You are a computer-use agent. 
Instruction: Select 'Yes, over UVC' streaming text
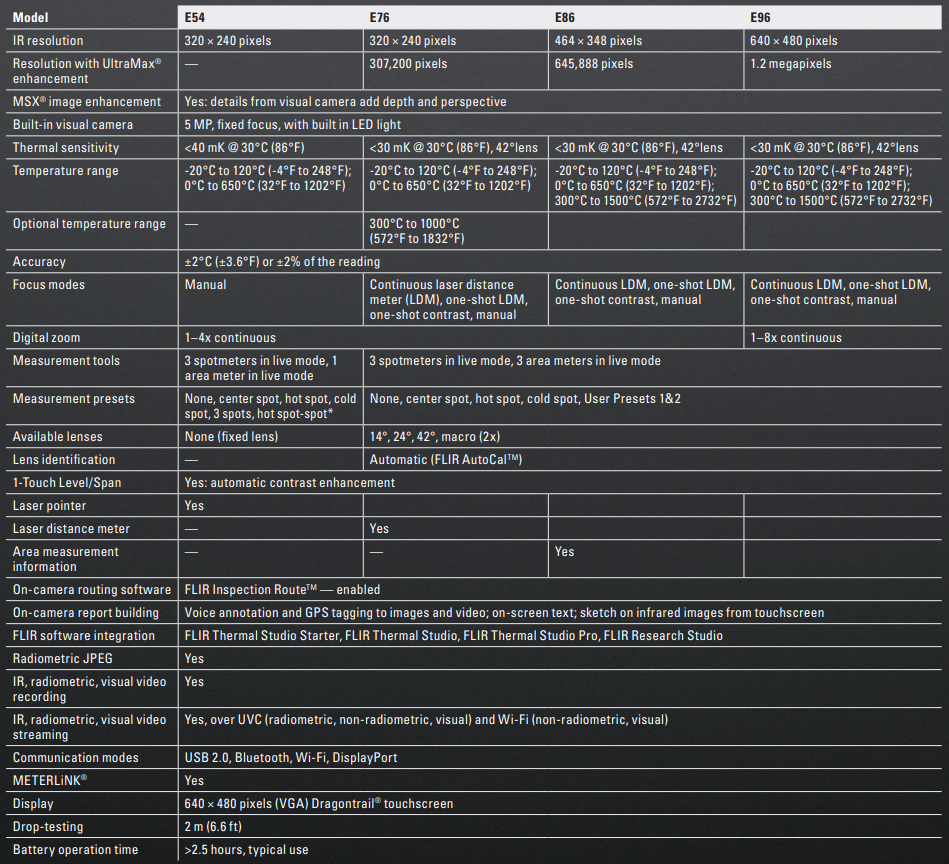pos(223,720)
